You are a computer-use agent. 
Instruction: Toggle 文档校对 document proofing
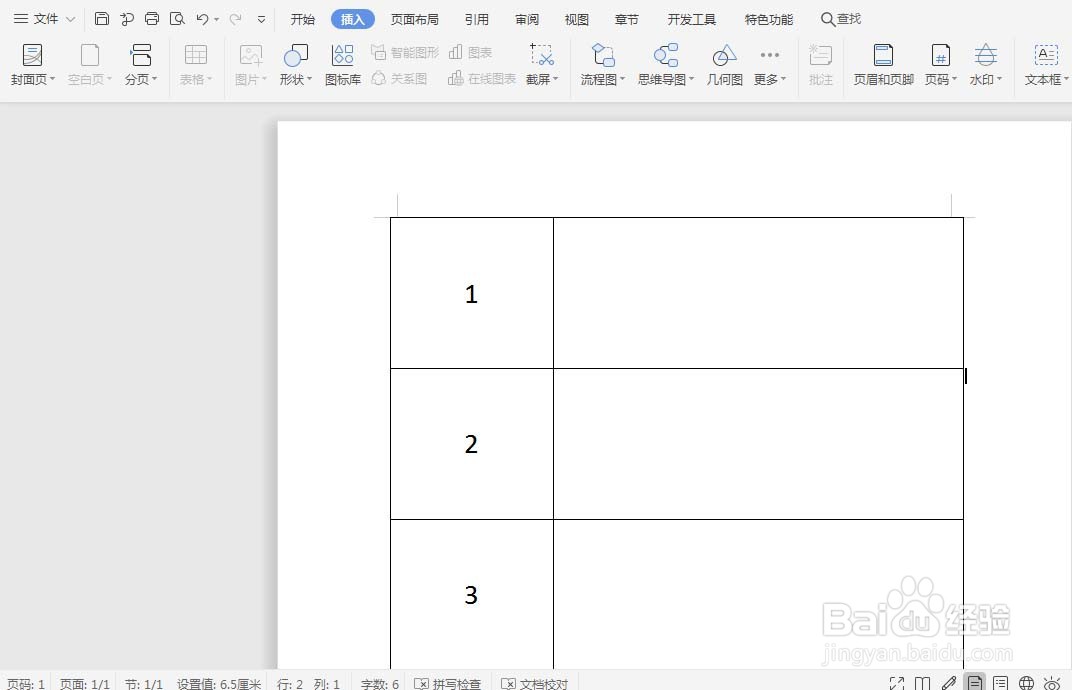click(535, 683)
